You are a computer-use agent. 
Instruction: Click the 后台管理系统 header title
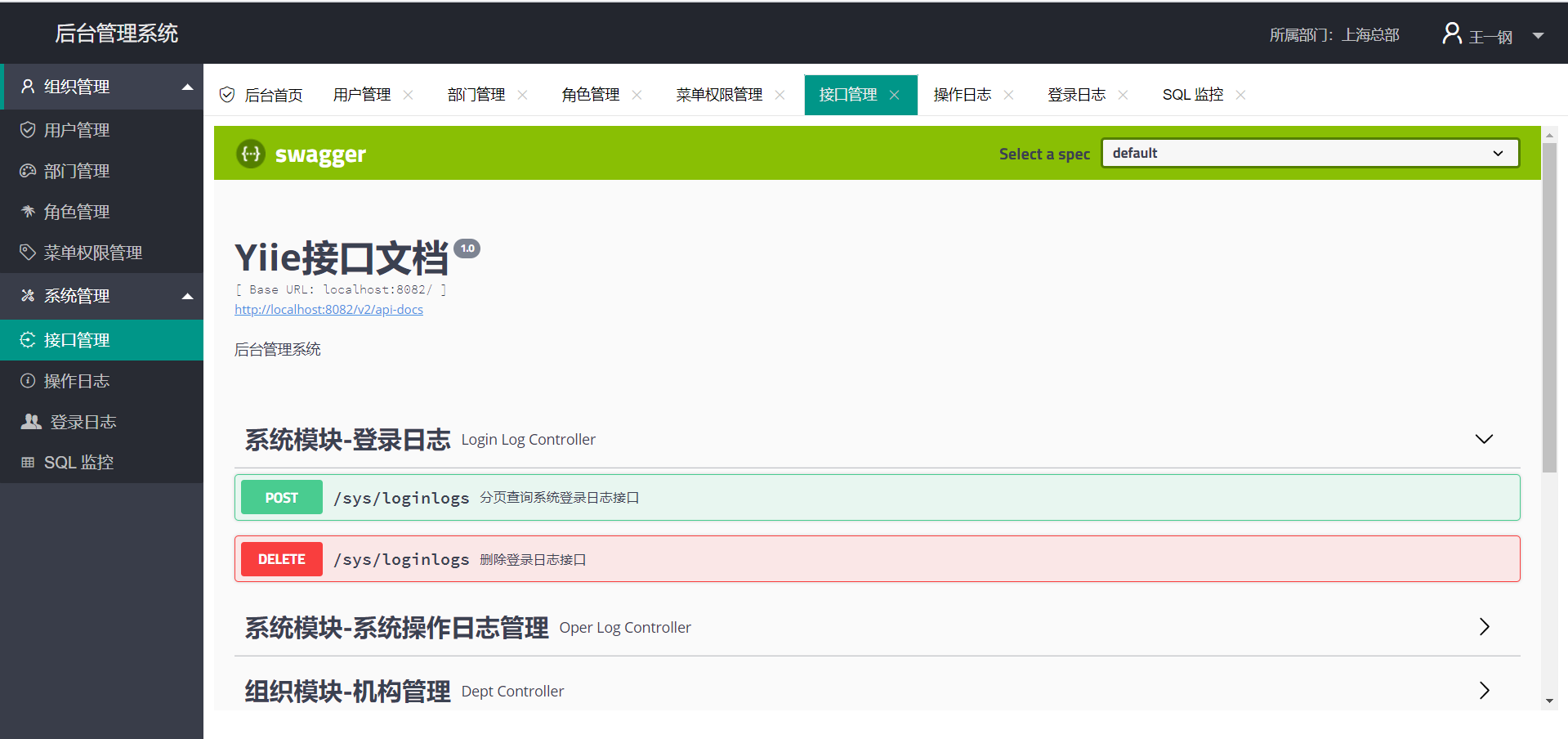tap(117, 34)
